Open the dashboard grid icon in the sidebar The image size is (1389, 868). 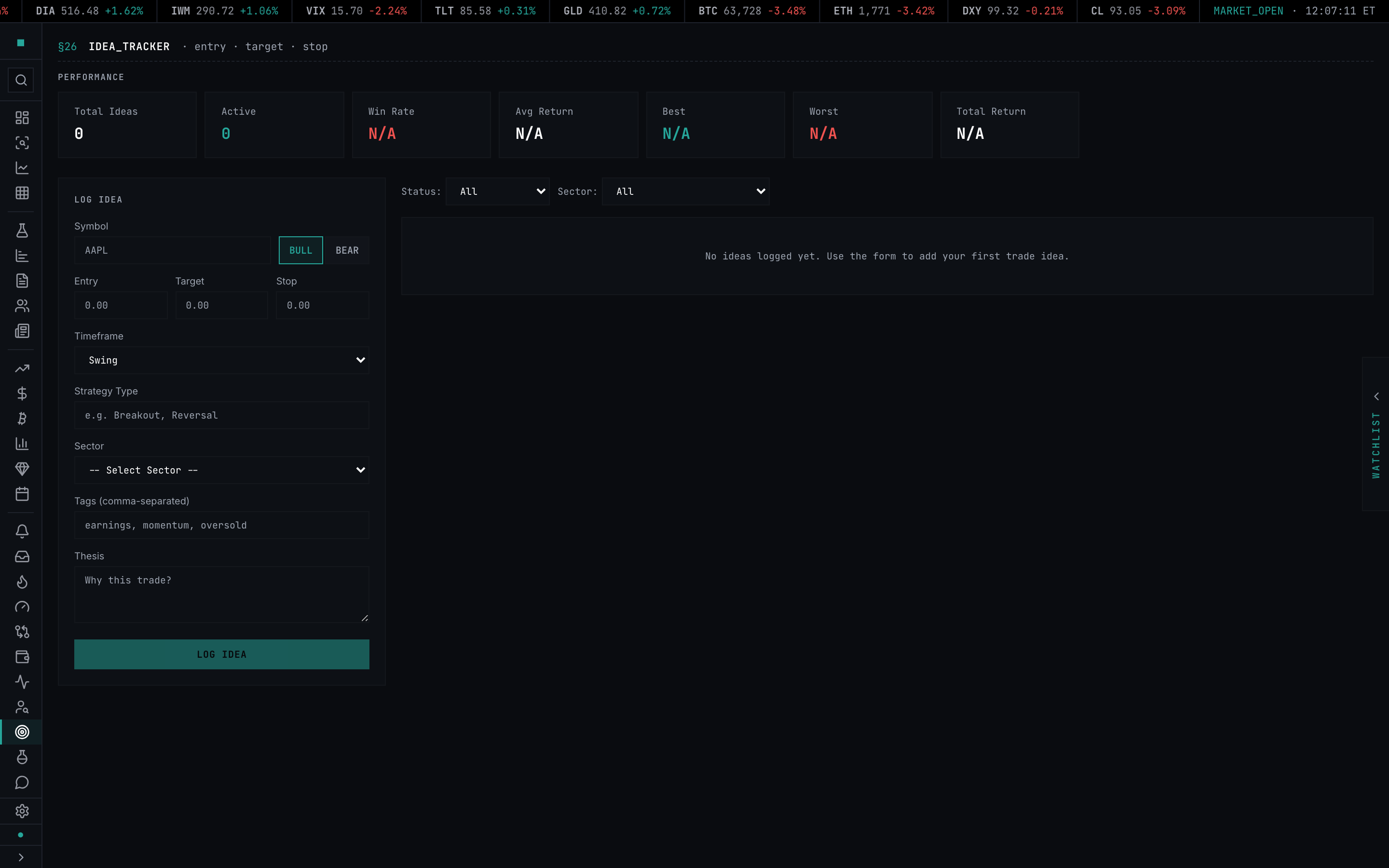click(22, 118)
